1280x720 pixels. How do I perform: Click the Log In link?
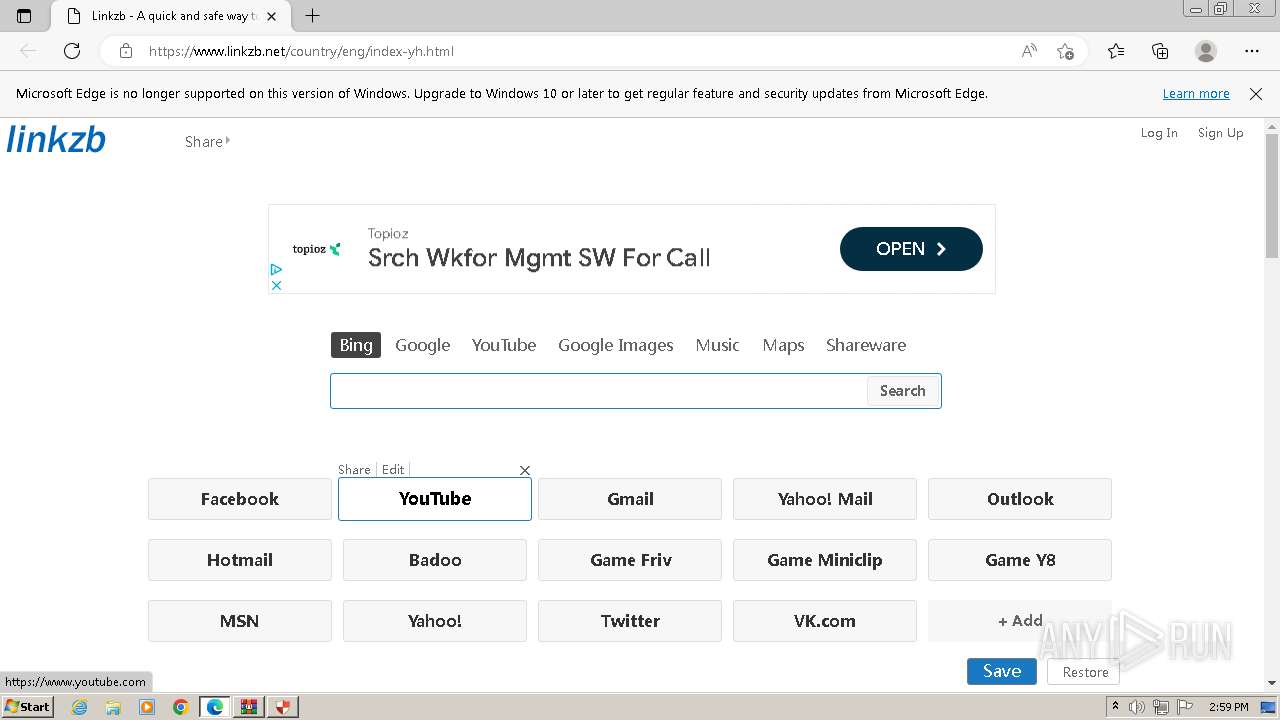pos(1159,133)
